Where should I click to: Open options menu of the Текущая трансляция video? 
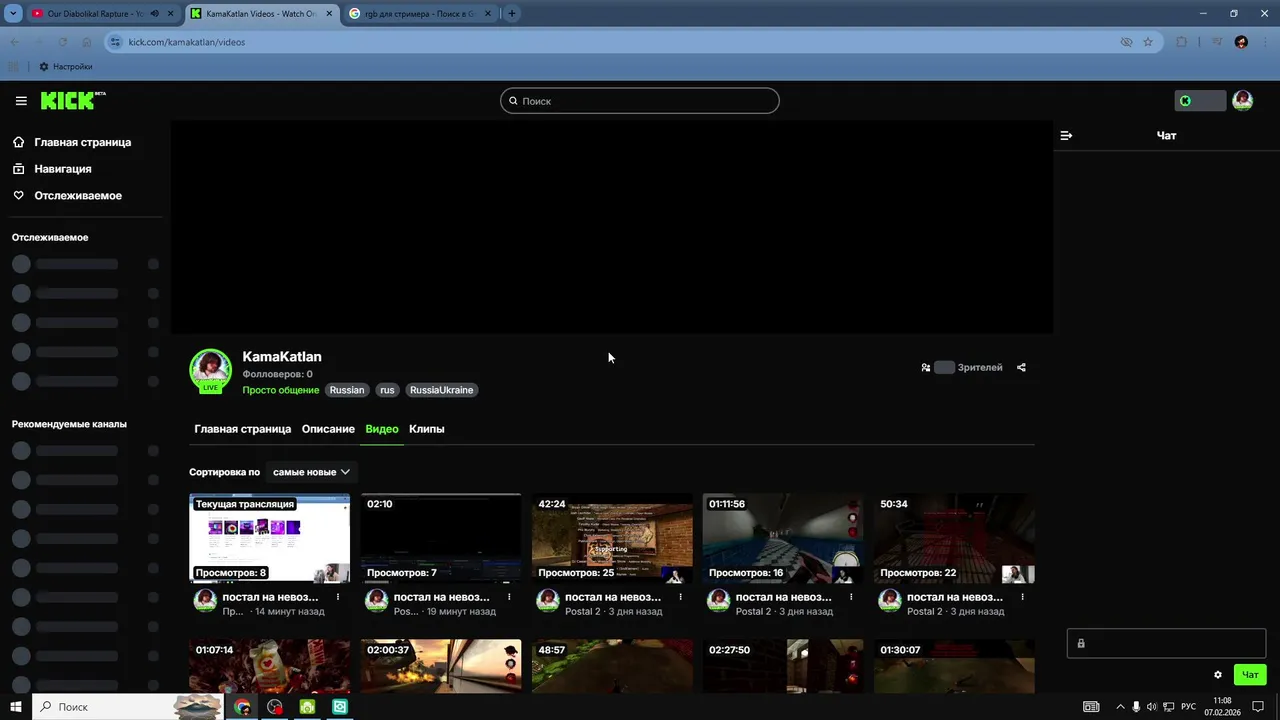pos(338,597)
